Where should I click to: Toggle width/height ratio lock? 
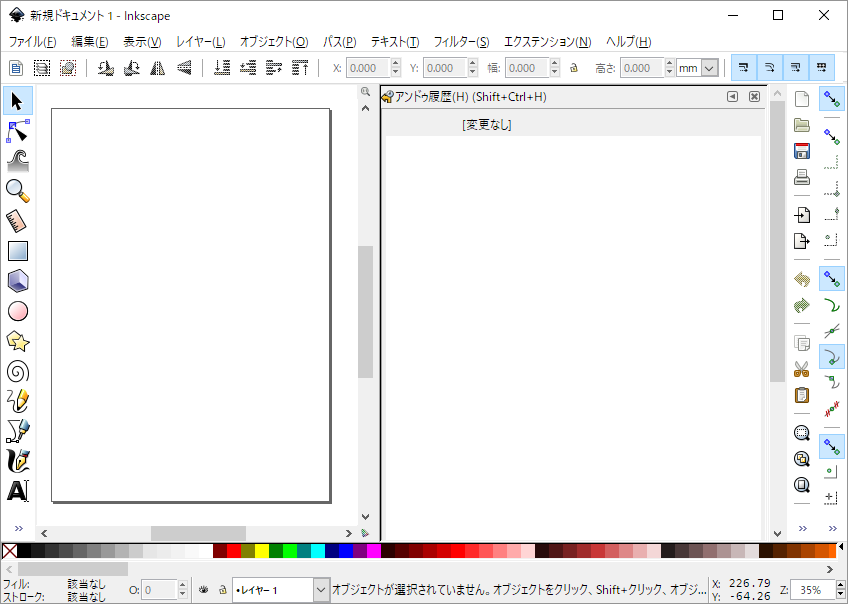574,68
